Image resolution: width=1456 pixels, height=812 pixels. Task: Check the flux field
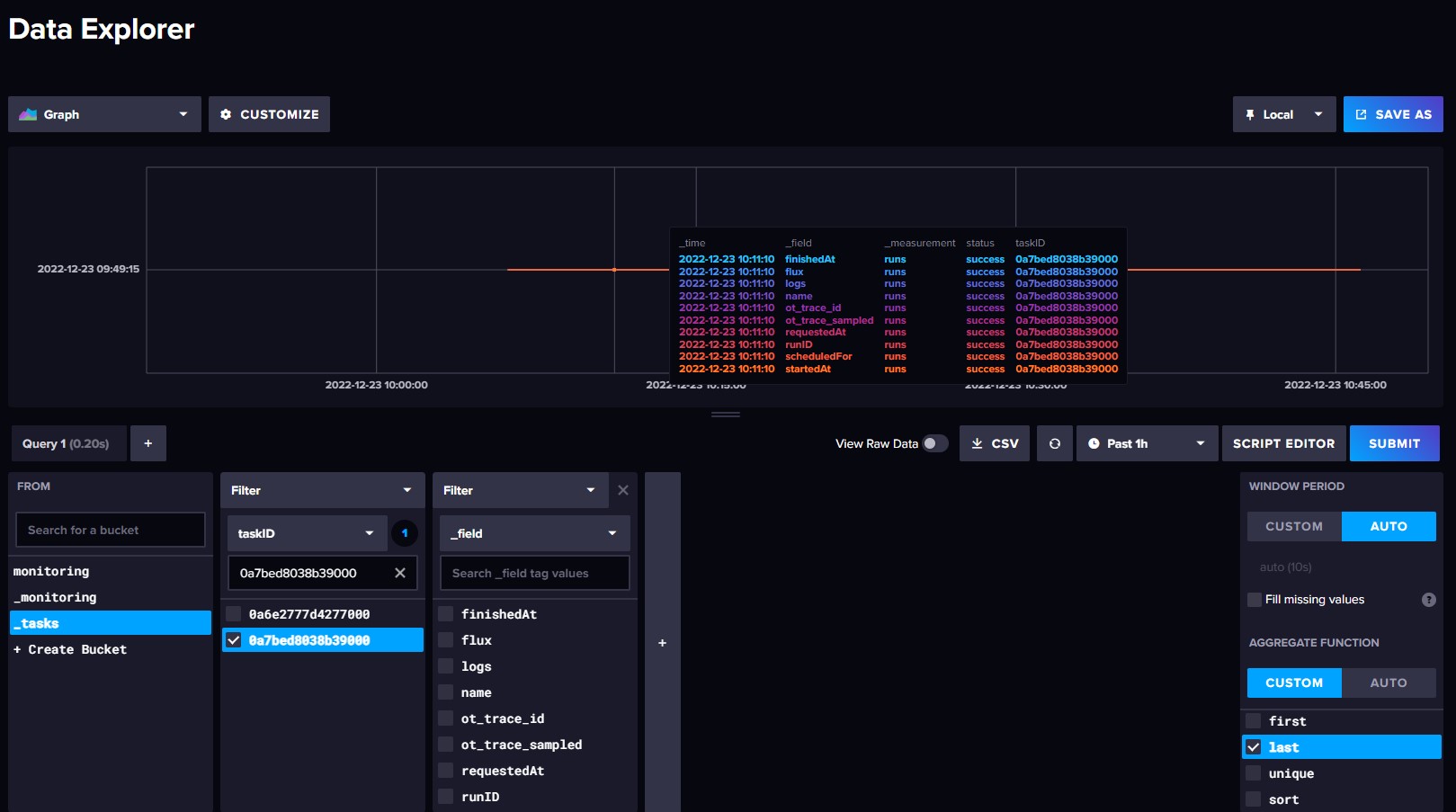(x=446, y=640)
